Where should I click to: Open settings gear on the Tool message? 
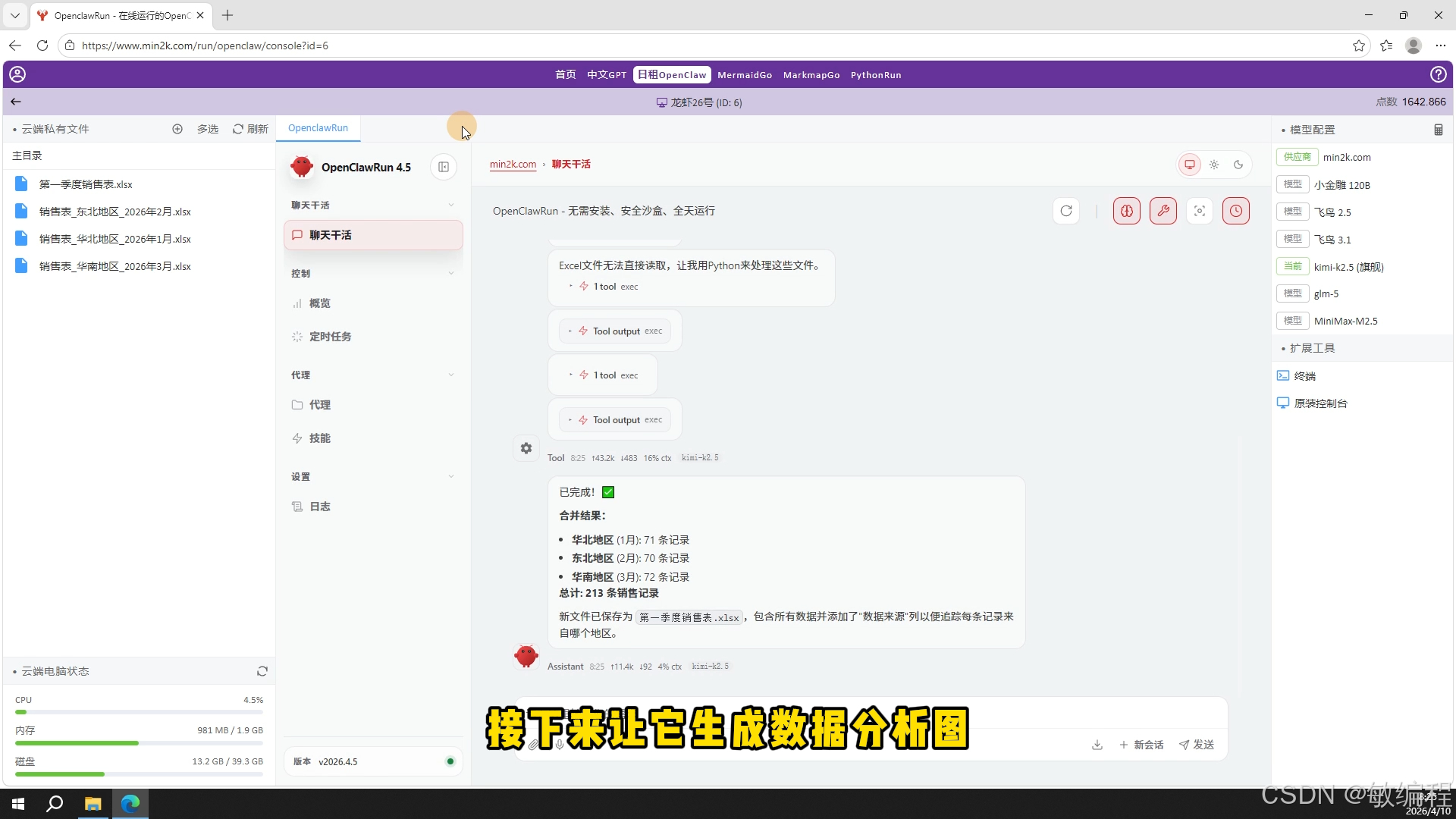[x=526, y=447]
